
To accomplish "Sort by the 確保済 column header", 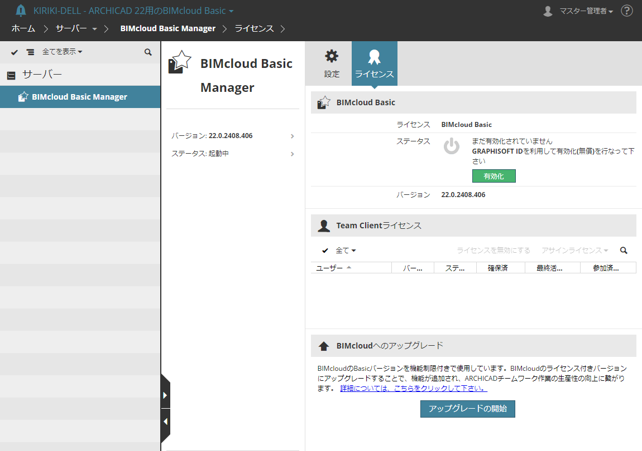I will [x=498, y=268].
